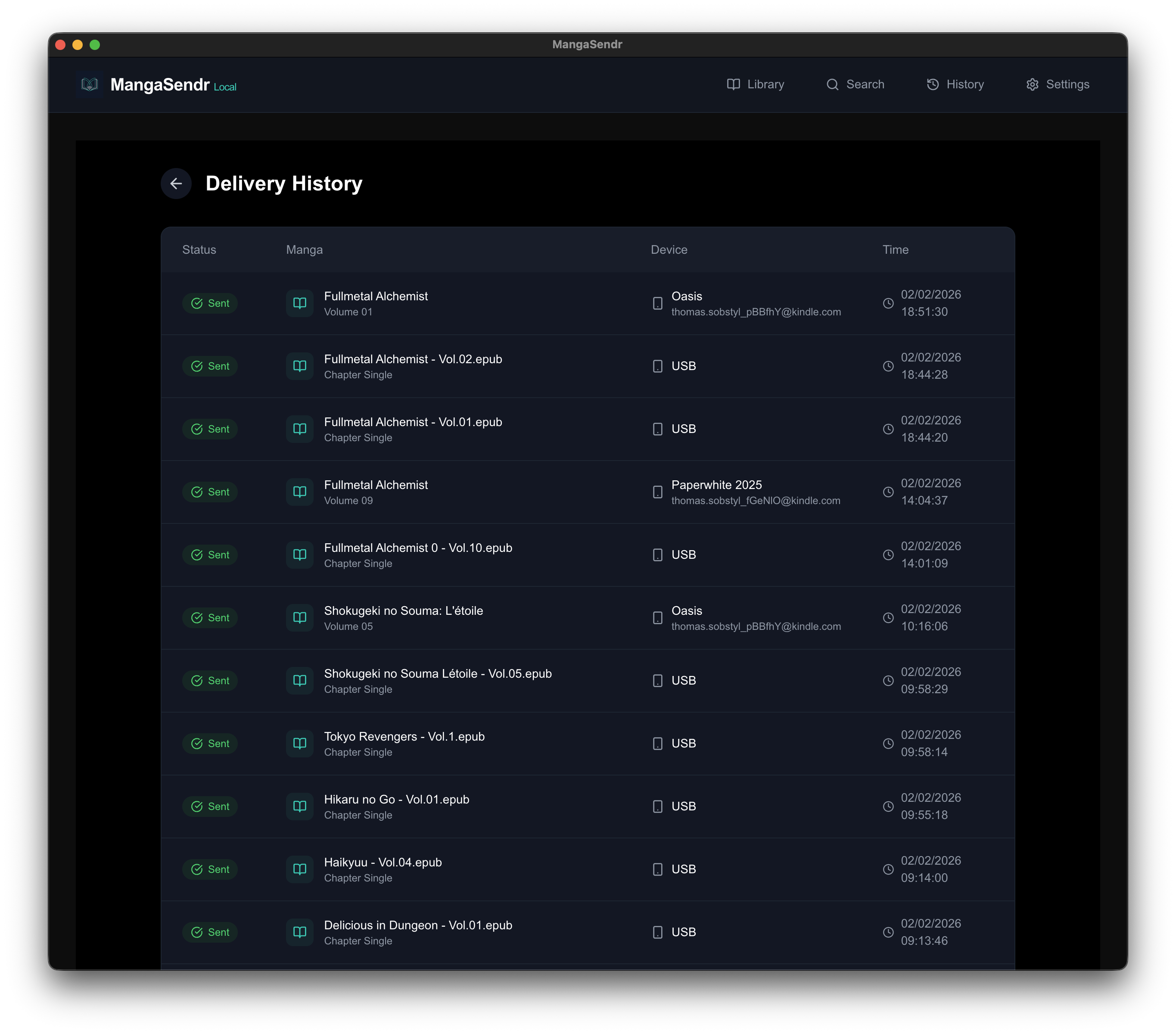This screenshot has width=1176, height=1034.
Task: Go to the Search page
Action: 855,84
